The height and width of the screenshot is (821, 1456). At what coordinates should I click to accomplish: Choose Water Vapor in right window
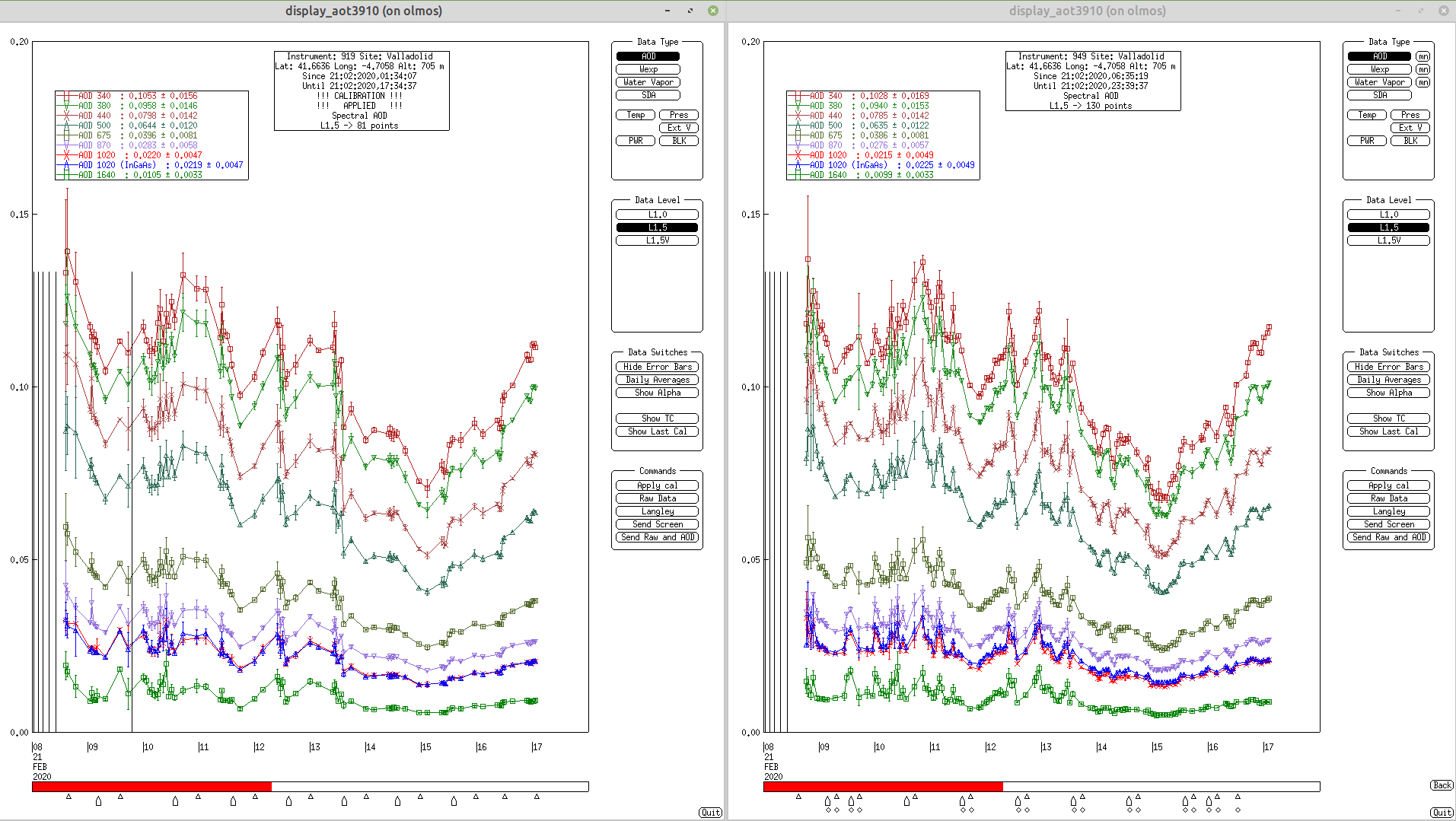click(x=1379, y=82)
